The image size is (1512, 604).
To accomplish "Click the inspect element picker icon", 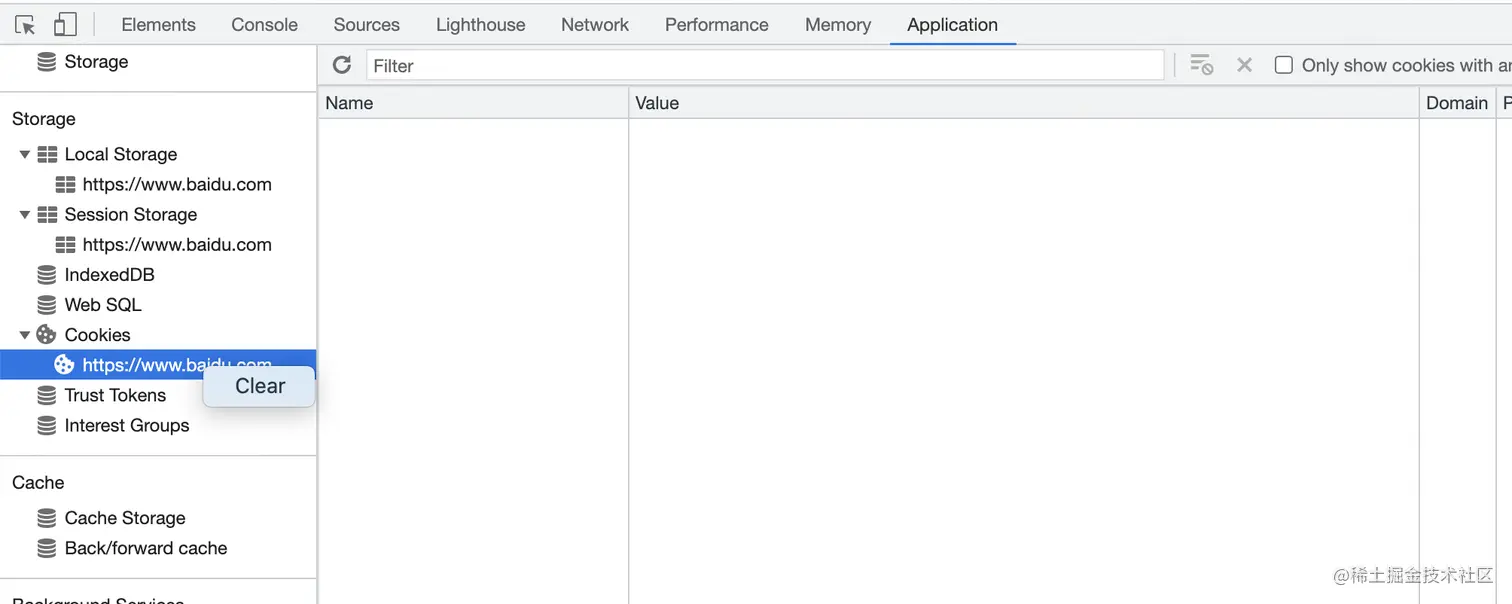I will pyautogui.click(x=25, y=25).
